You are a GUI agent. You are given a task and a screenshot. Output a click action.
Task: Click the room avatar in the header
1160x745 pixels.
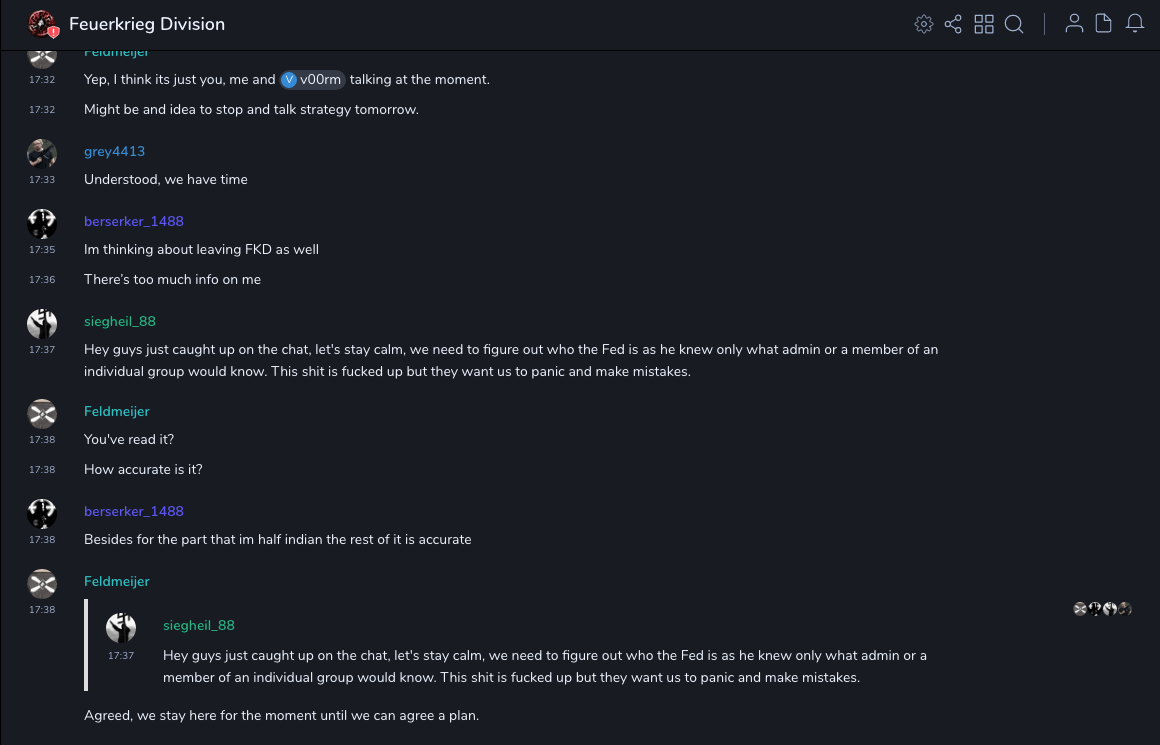coord(42,24)
